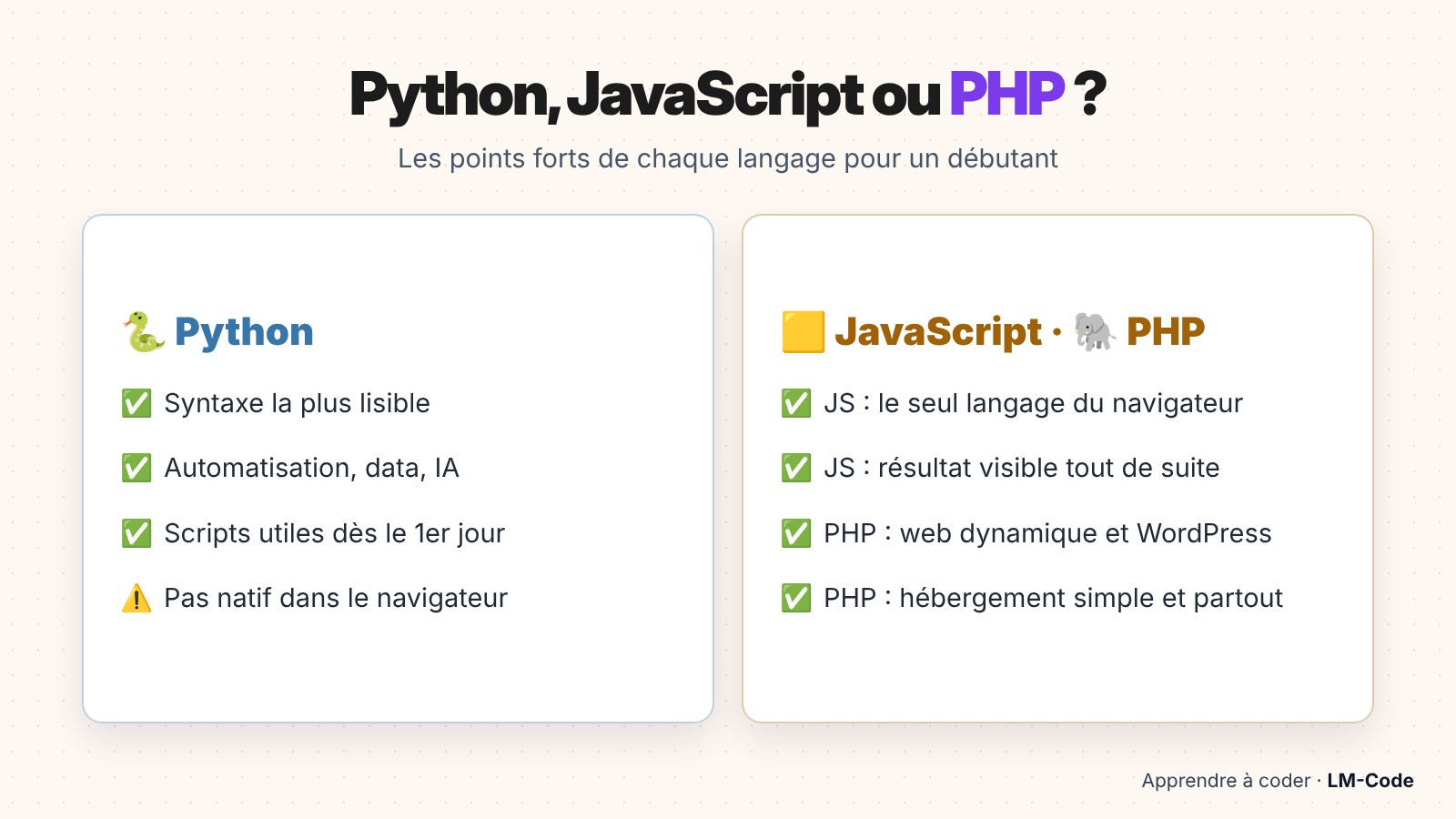Click the checkmark beside 'PHP : web dynamique et WordPress'
Image resolution: width=1456 pixels, height=819 pixels.
point(796,533)
